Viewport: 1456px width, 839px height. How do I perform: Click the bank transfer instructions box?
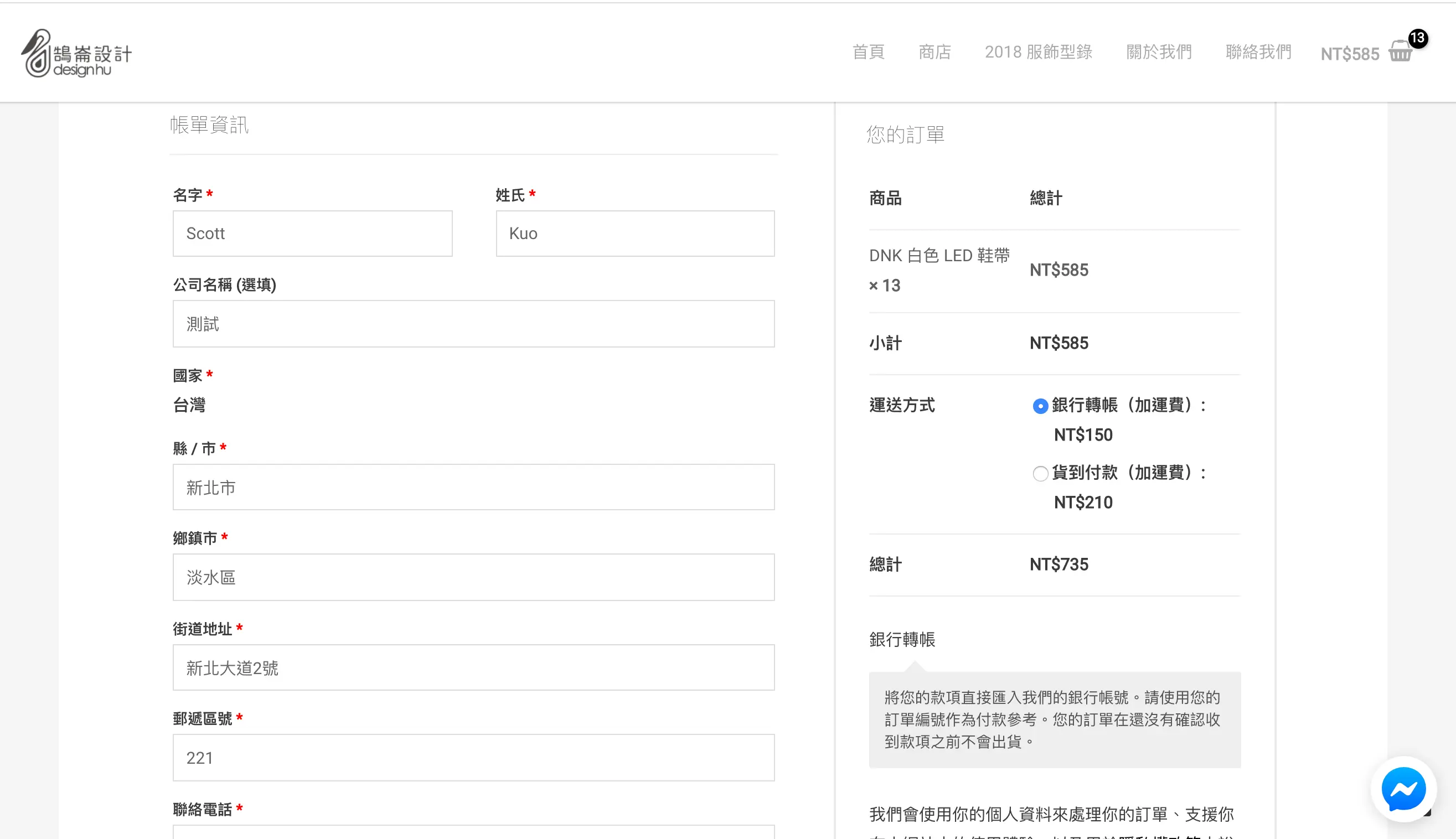coord(1055,719)
